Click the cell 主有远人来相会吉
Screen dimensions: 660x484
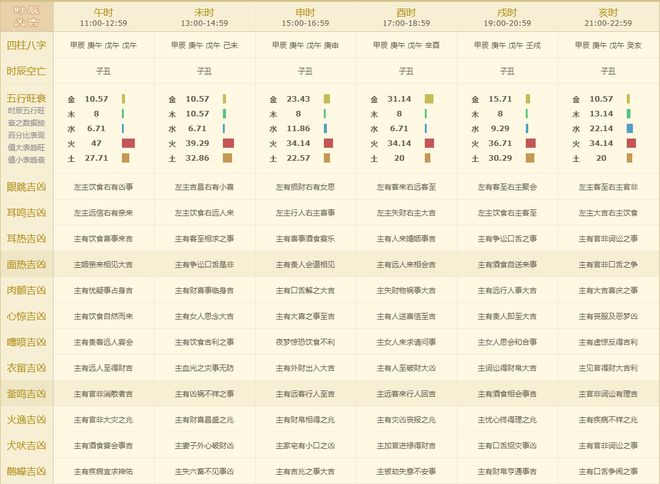click(x=407, y=265)
